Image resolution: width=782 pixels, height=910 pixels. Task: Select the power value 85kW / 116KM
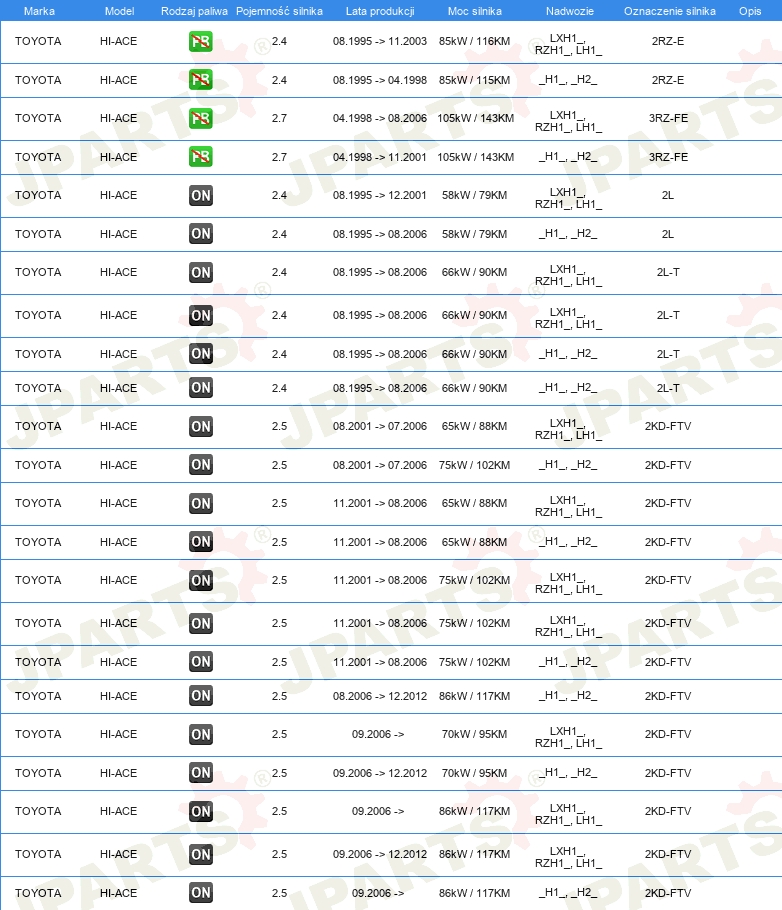474,41
